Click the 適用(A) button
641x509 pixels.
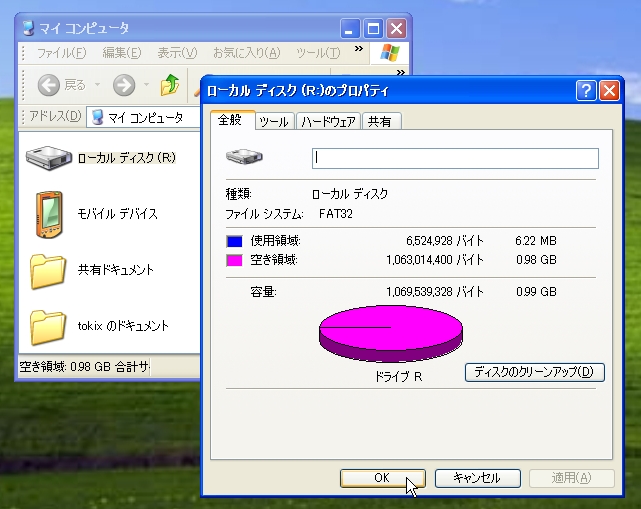(572, 478)
